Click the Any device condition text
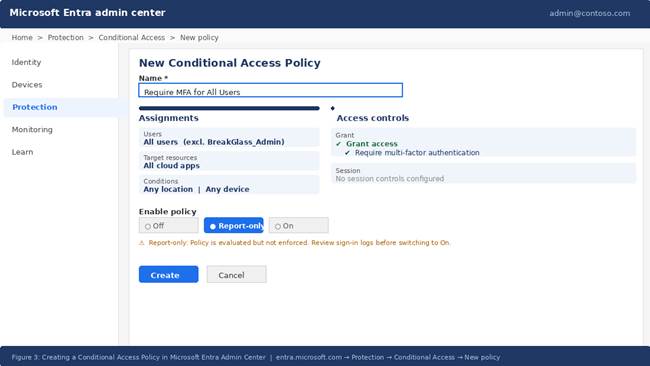The height and width of the screenshot is (366, 650). click(228, 189)
